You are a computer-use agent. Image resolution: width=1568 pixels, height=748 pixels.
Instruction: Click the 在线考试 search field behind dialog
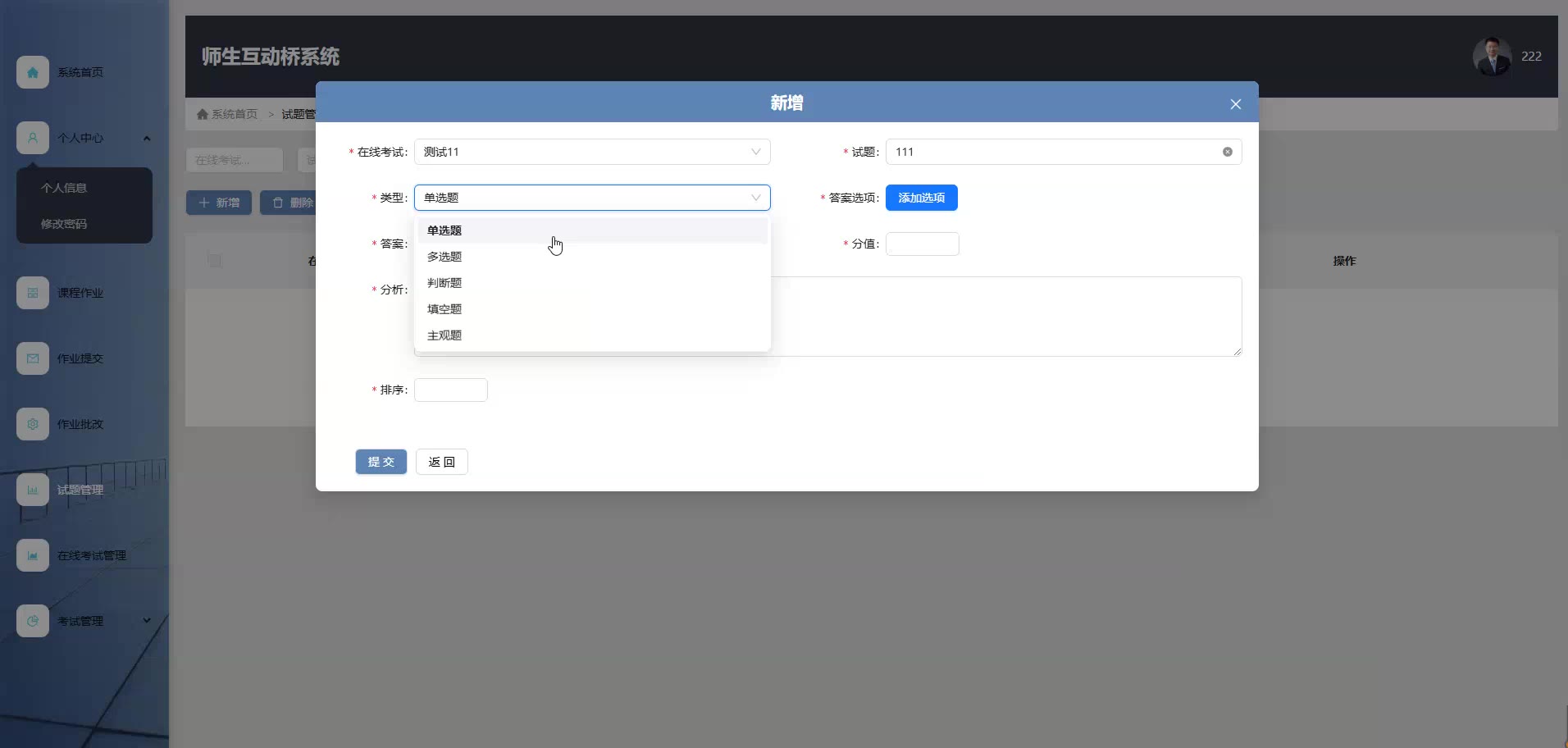click(x=235, y=160)
